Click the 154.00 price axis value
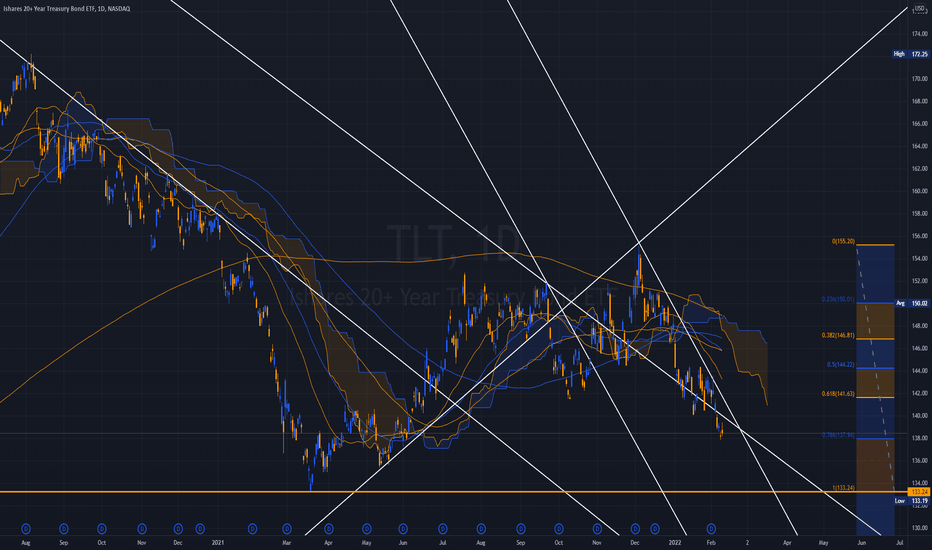 pos(920,259)
